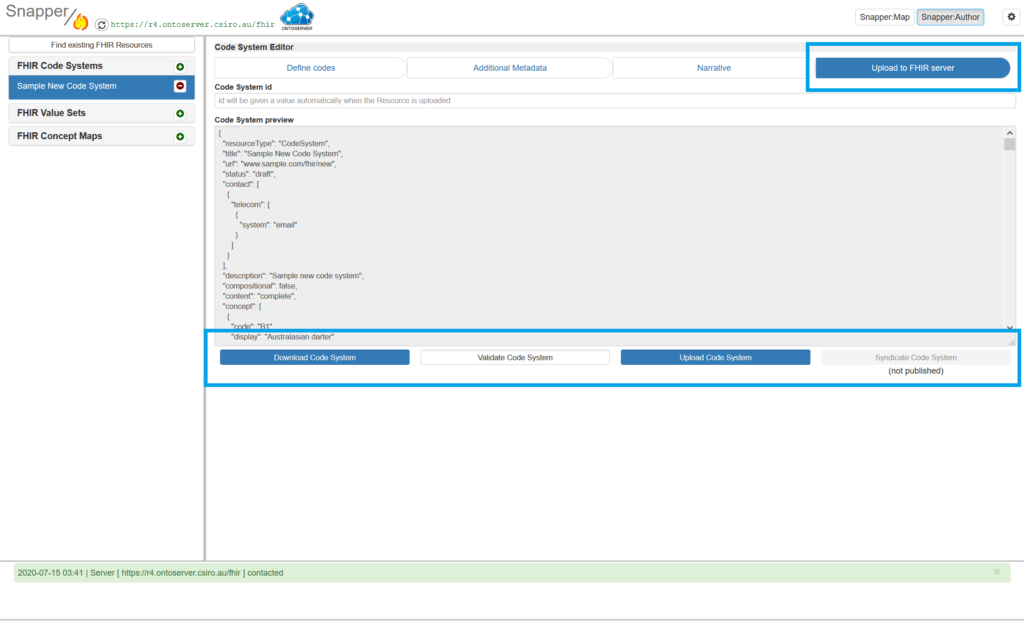Screen dimensions: 1024x633
Task: Go to the Additional Metadata tab
Action: coord(510,68)
